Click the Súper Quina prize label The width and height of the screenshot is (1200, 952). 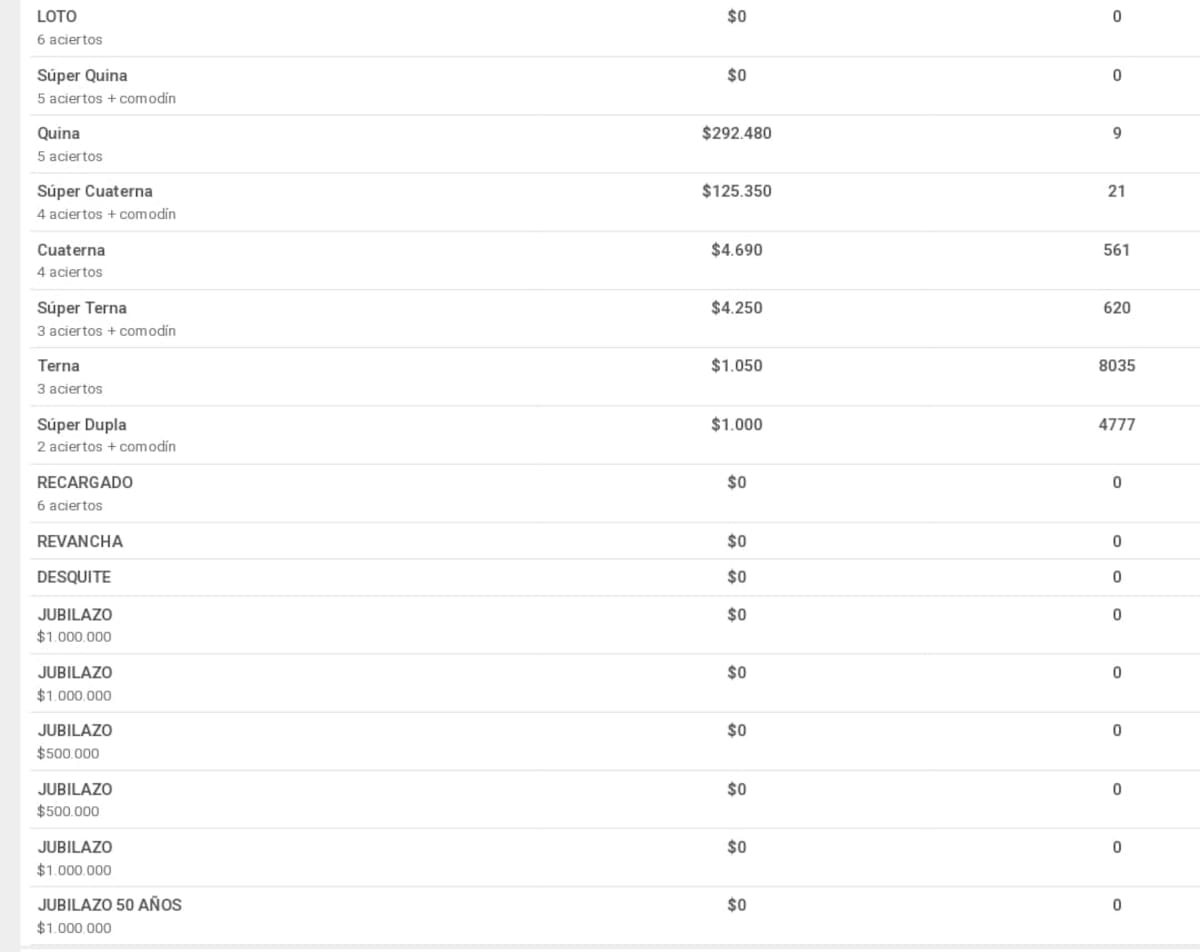pos(82,75)
